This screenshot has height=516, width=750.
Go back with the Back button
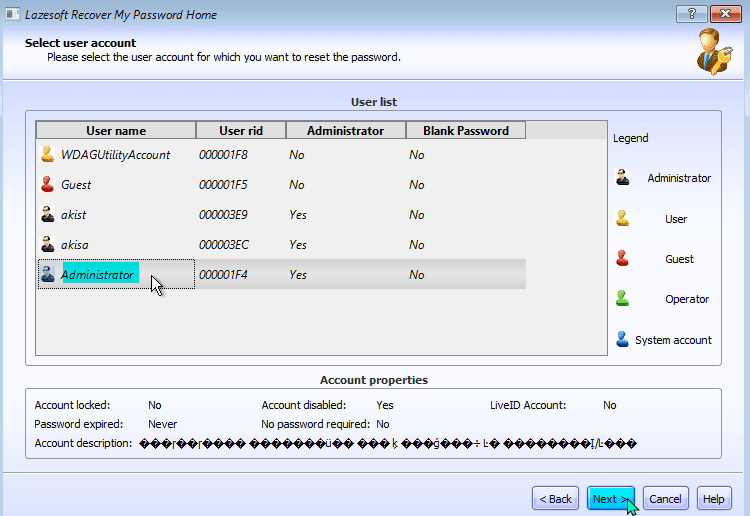(x=555, y=499)
